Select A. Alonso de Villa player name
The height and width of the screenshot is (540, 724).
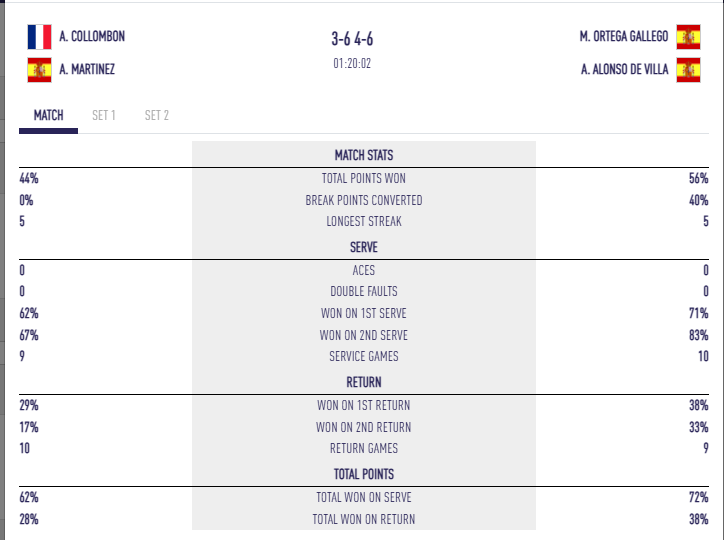(624, 70)
